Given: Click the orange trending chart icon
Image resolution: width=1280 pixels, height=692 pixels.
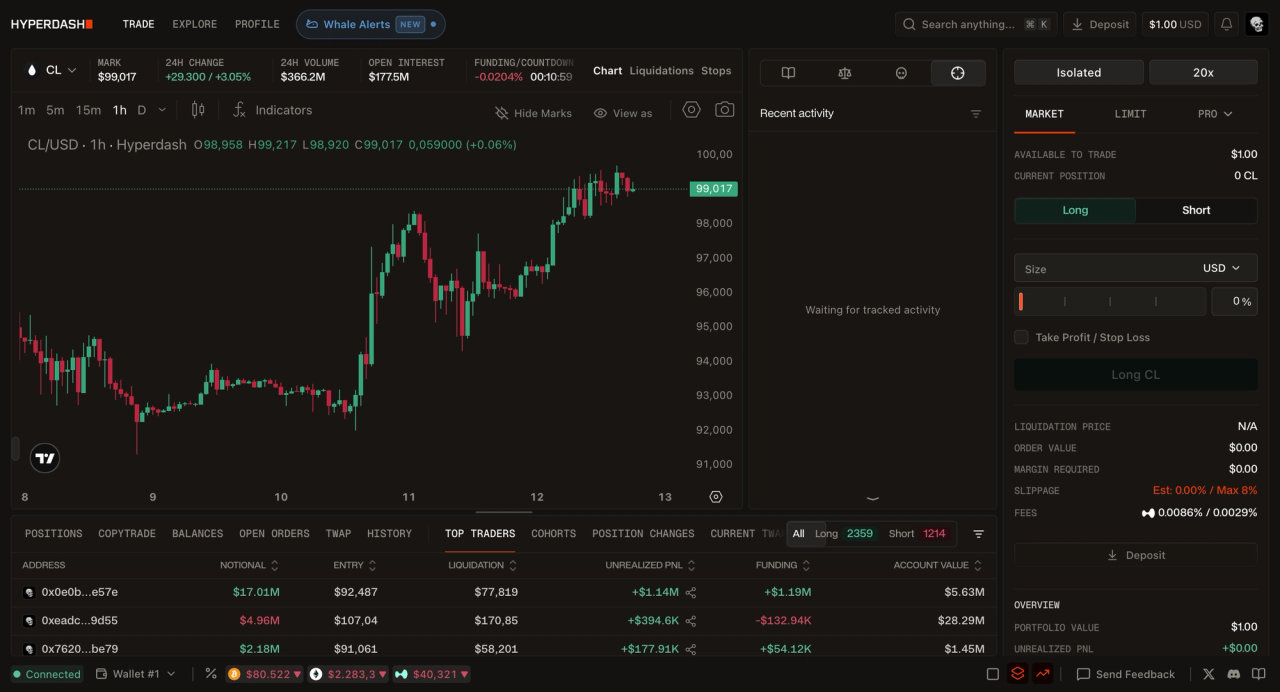Looking at the screenshot, I should tap(1043, 674).
